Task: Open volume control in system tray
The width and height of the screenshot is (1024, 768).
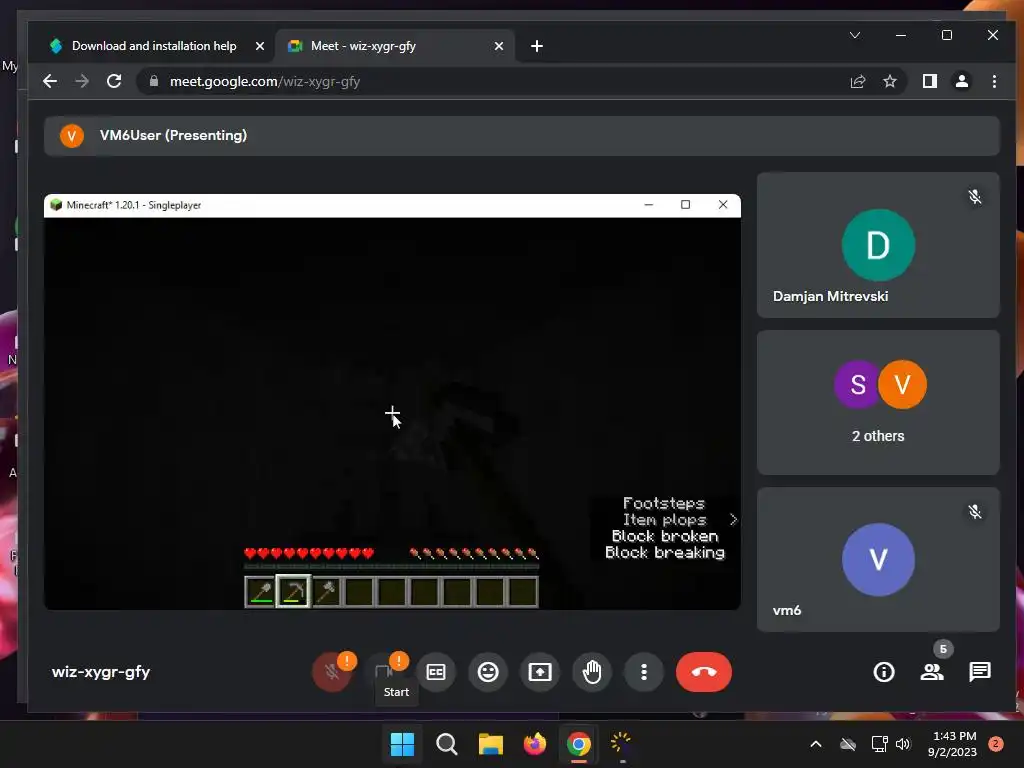Action: [x=903, y=744]
